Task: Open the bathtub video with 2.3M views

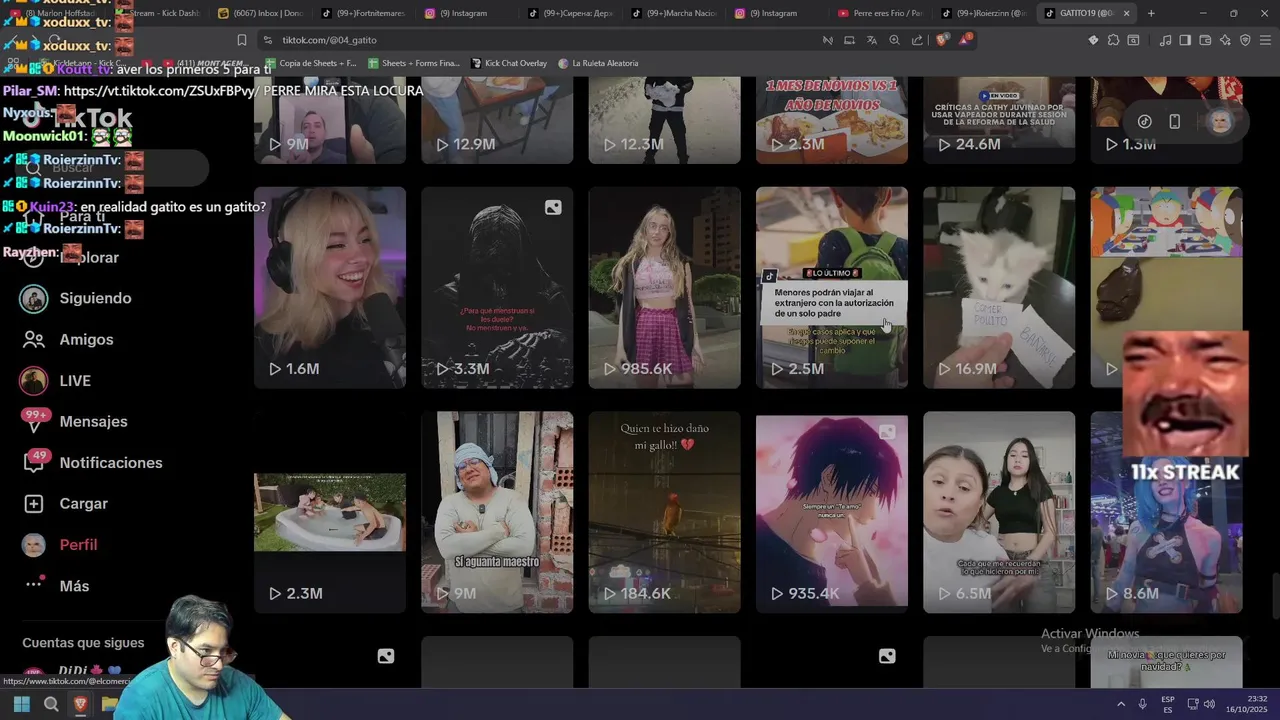Action: (330, 512)
